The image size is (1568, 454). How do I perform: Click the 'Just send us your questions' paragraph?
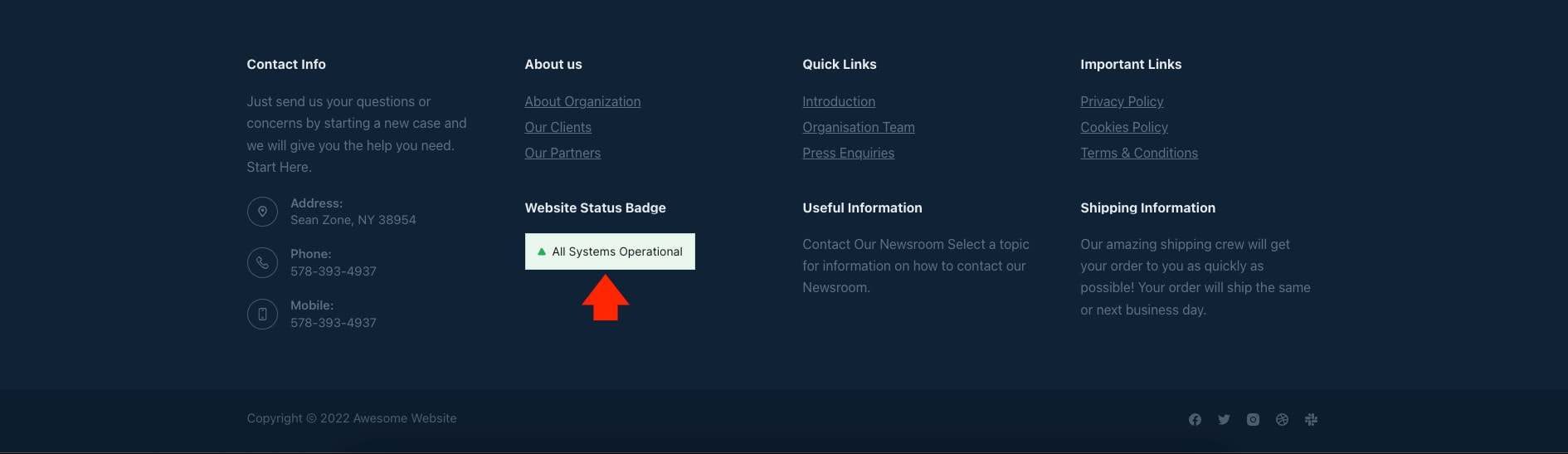click(x=357, y=134)
